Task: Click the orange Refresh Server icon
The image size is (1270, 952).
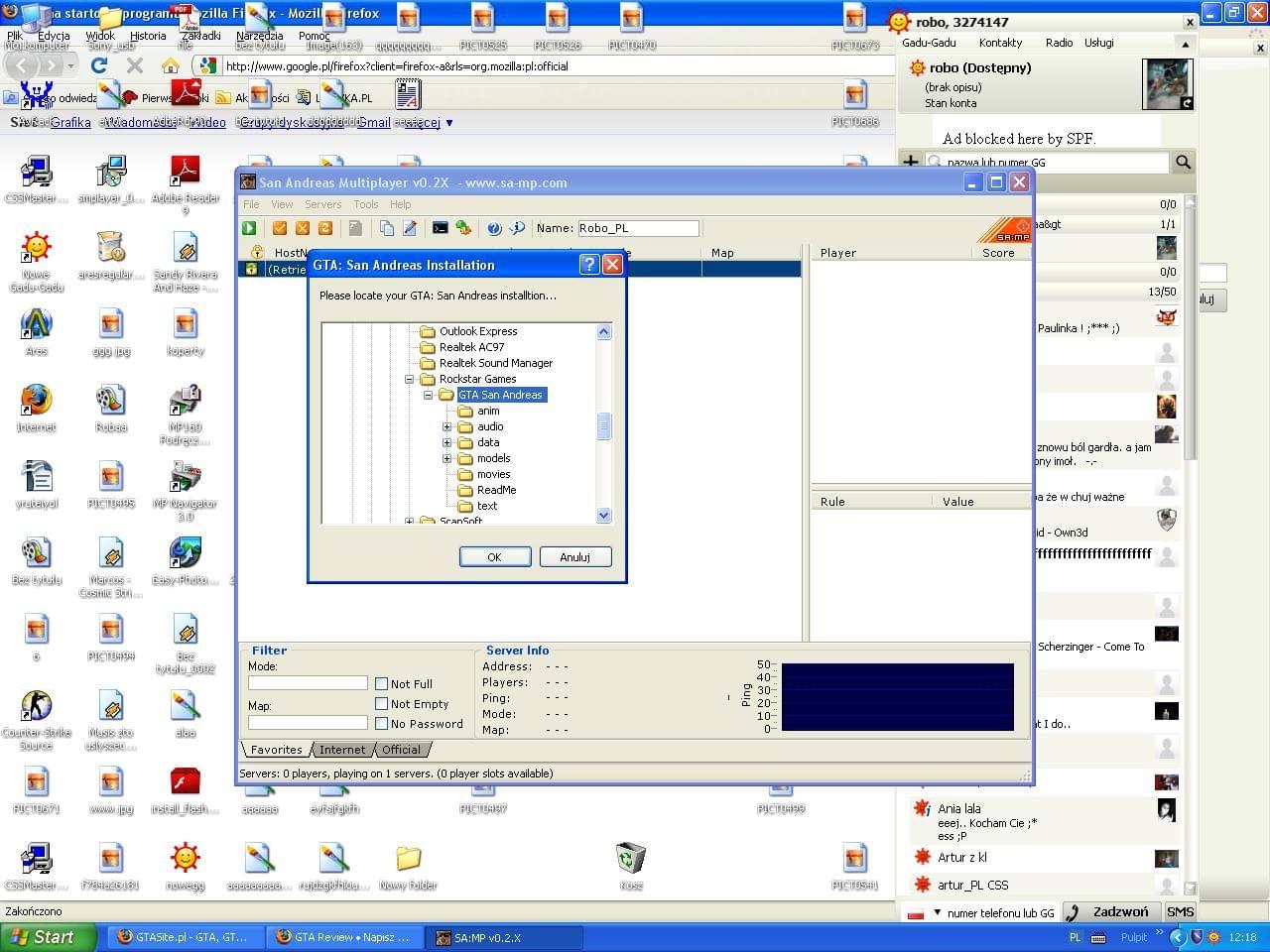Action: click(x=324, y=228)
